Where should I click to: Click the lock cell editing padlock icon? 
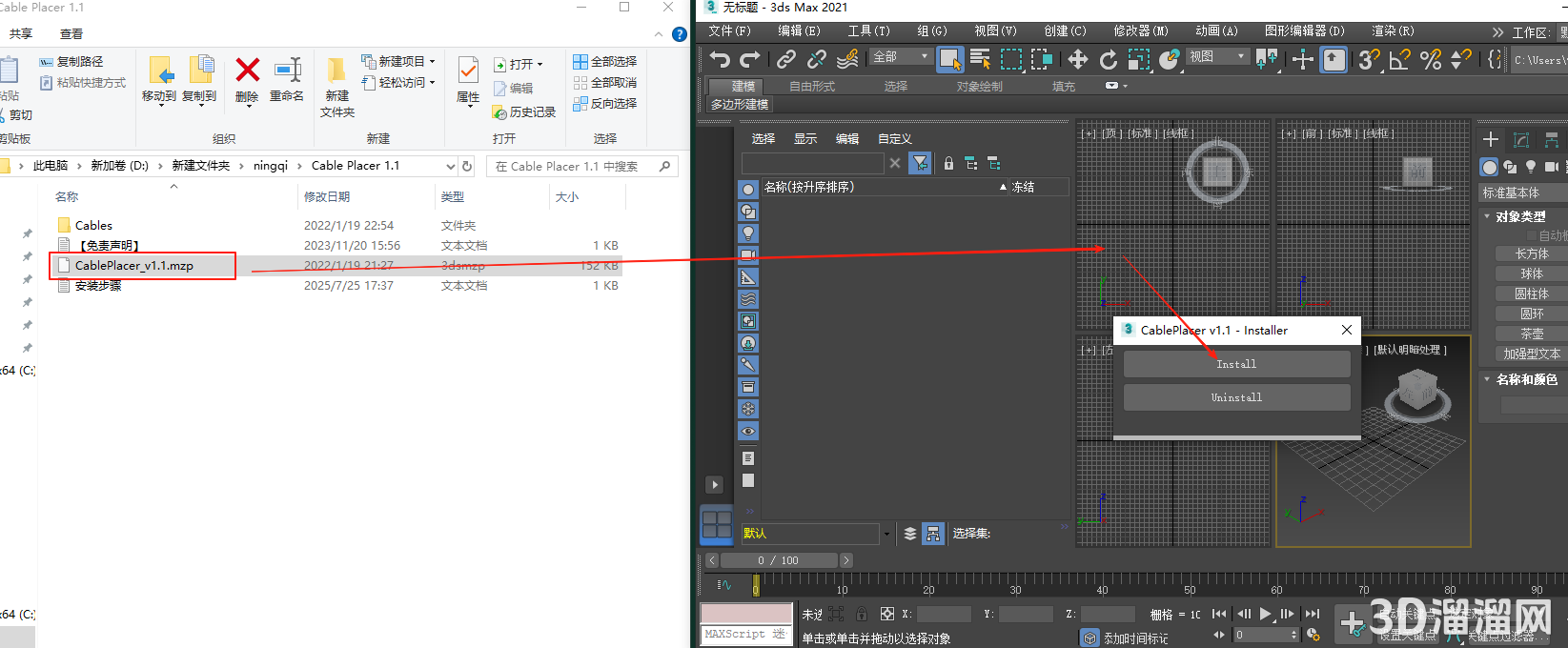[948, 164]
